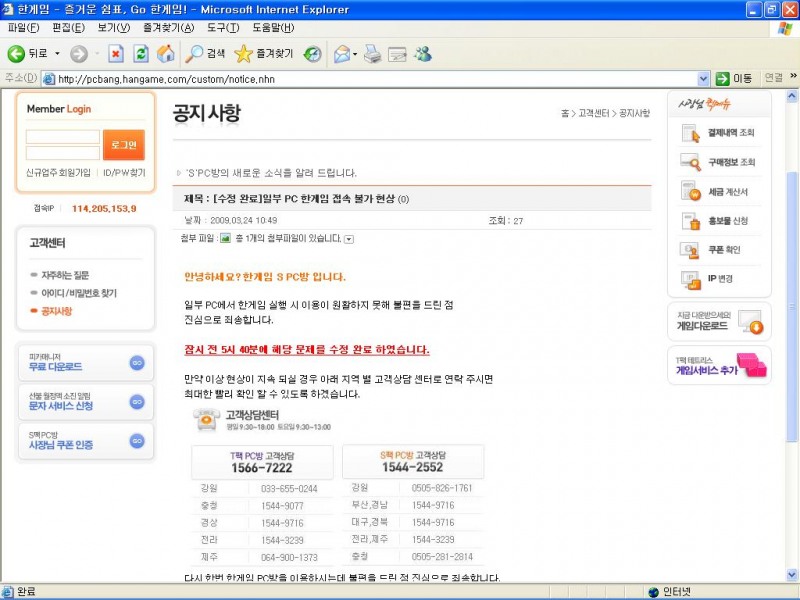Screen dimensions: 800x600
Task: Open the 도움말(H) menu
Action: pyautogui.click(x=273, y=28)
